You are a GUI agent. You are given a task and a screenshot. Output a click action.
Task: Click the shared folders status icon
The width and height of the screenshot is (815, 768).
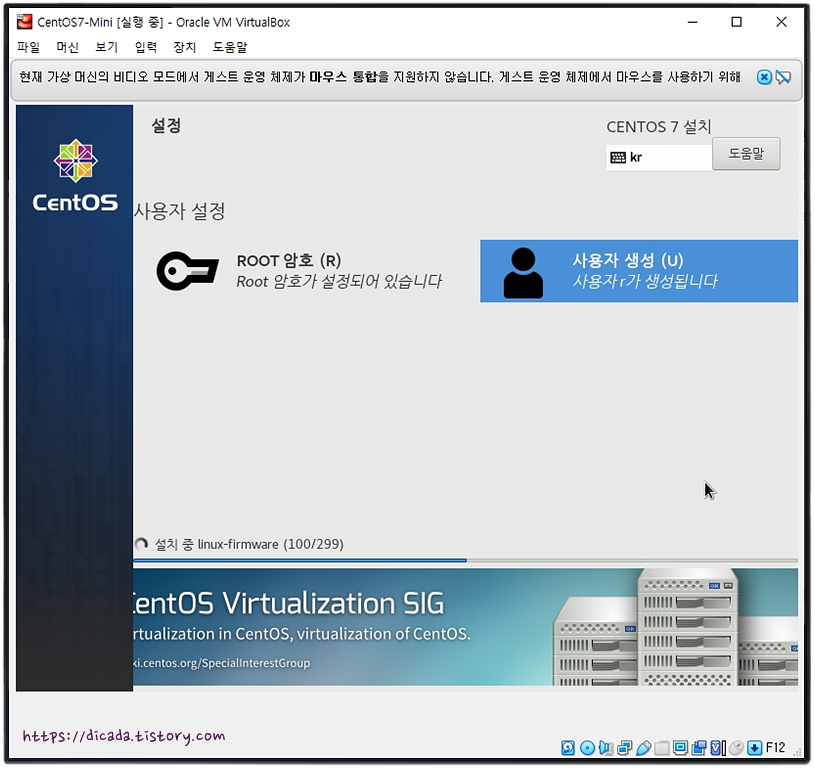click(x=662, y=748)
